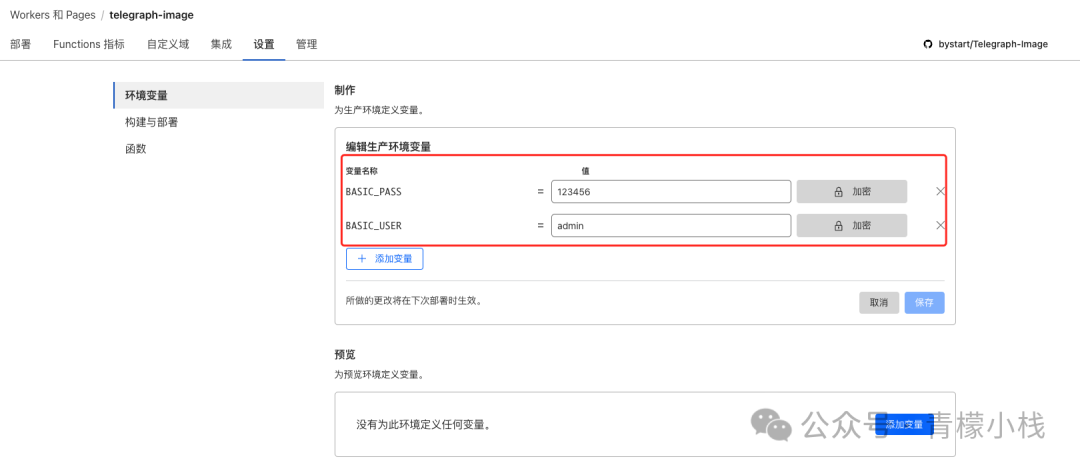Open the Workers 和 Pages breadcrumb link
The width and height of the screenshot is (1080, 469).
click(52, 14)
